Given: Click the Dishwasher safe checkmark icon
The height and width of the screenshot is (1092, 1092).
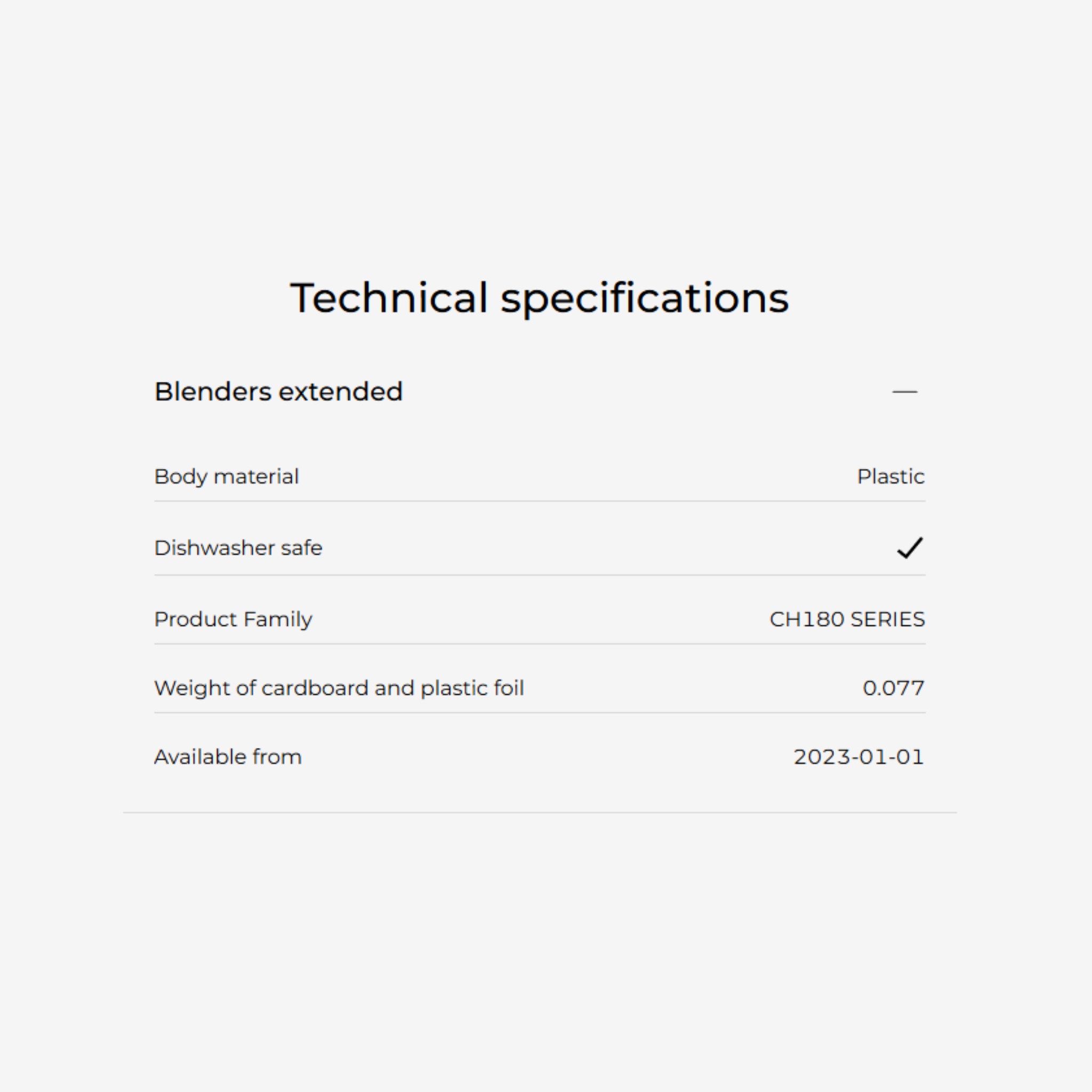Looking at the screenshot, I should (910, 548).
